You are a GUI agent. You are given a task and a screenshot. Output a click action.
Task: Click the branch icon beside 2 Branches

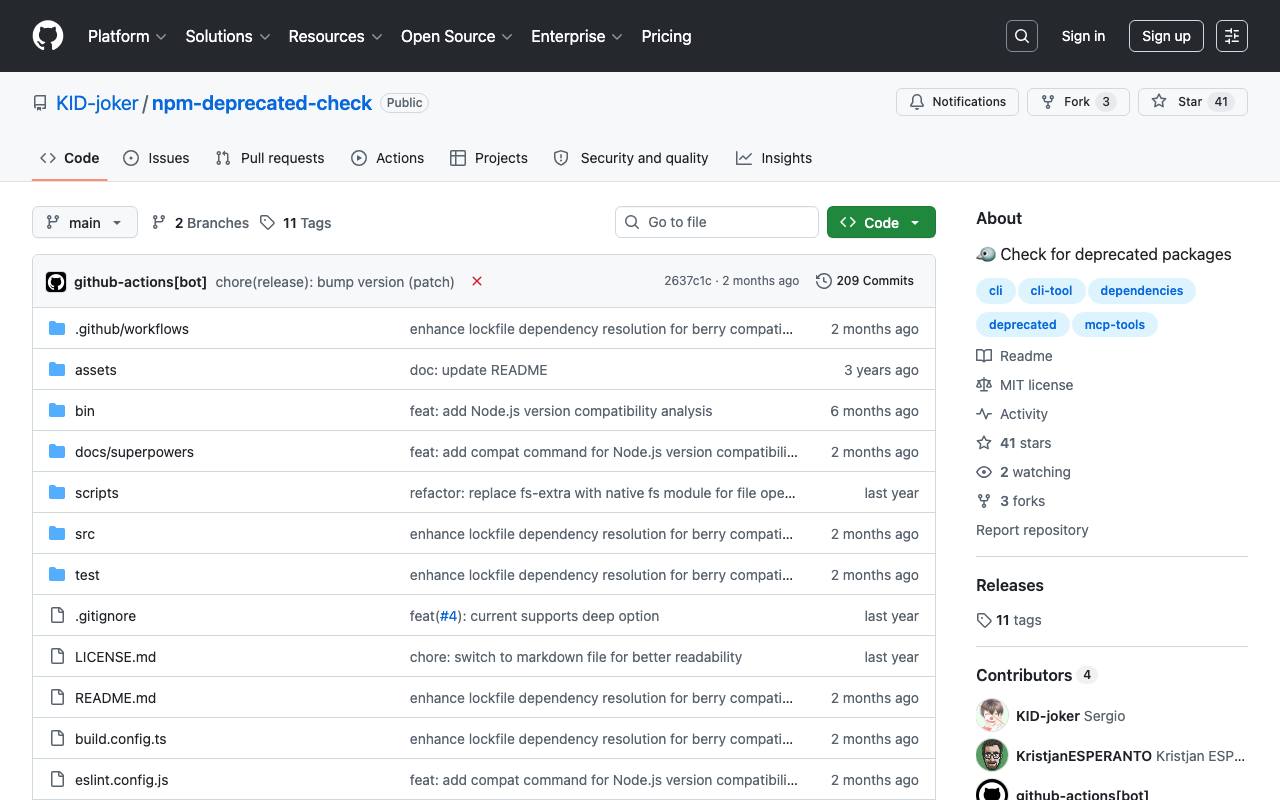tap(159, 222)
